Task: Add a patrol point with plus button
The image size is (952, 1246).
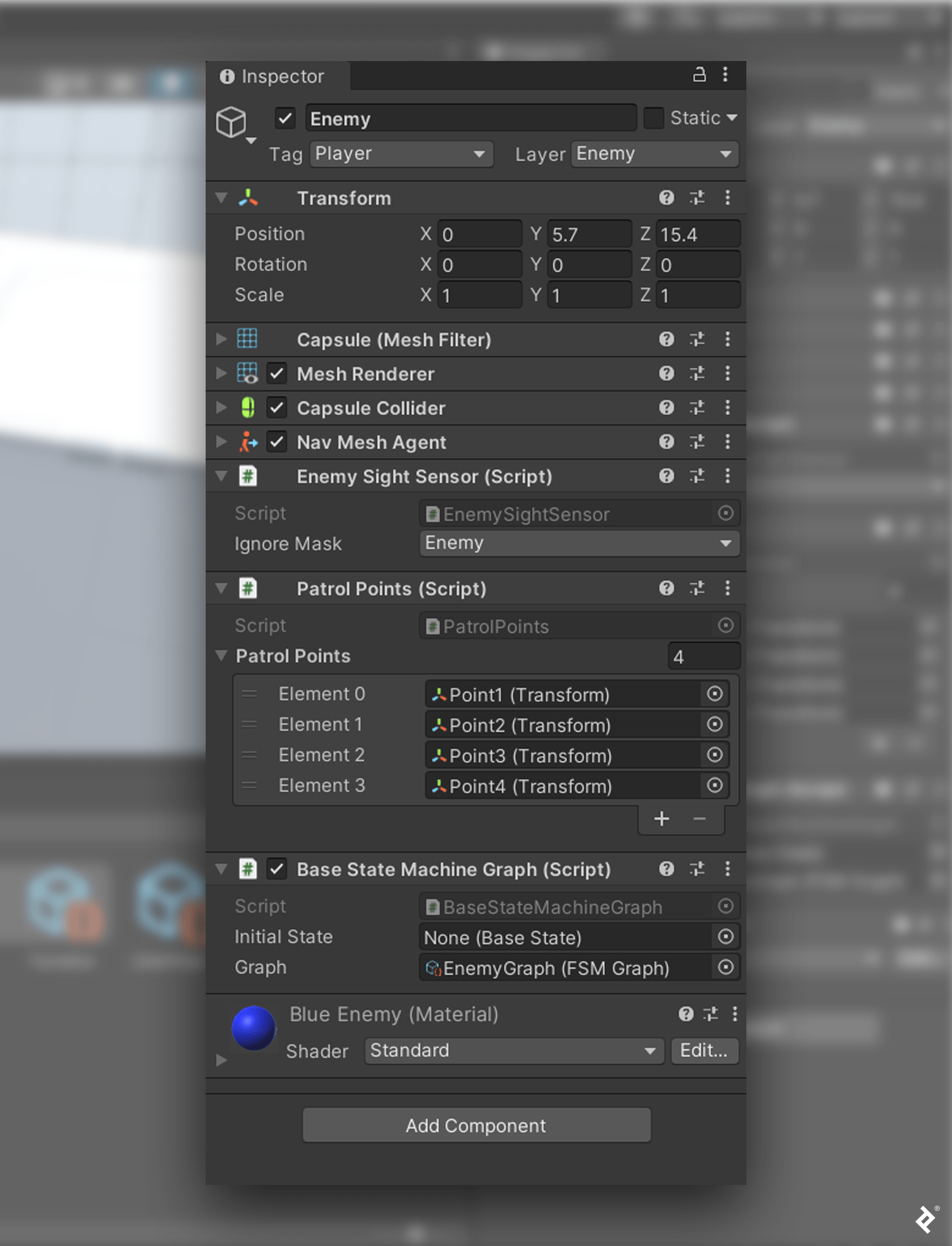Action: coord(662,818)
